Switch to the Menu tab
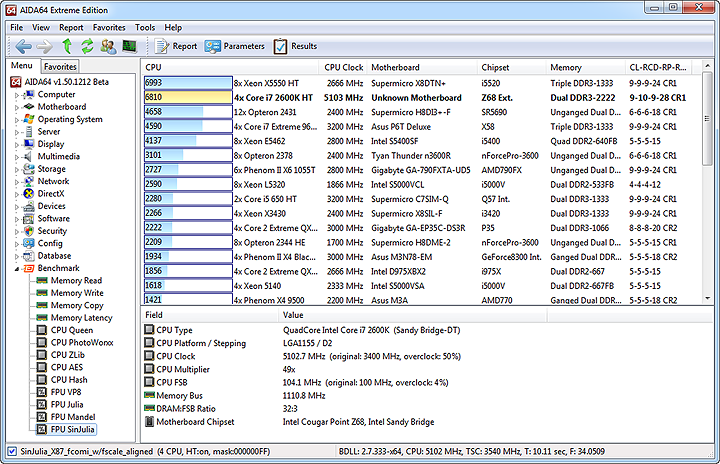Image resolution: width=720 pixels, height=464 pixels. [x=22, y=66]
